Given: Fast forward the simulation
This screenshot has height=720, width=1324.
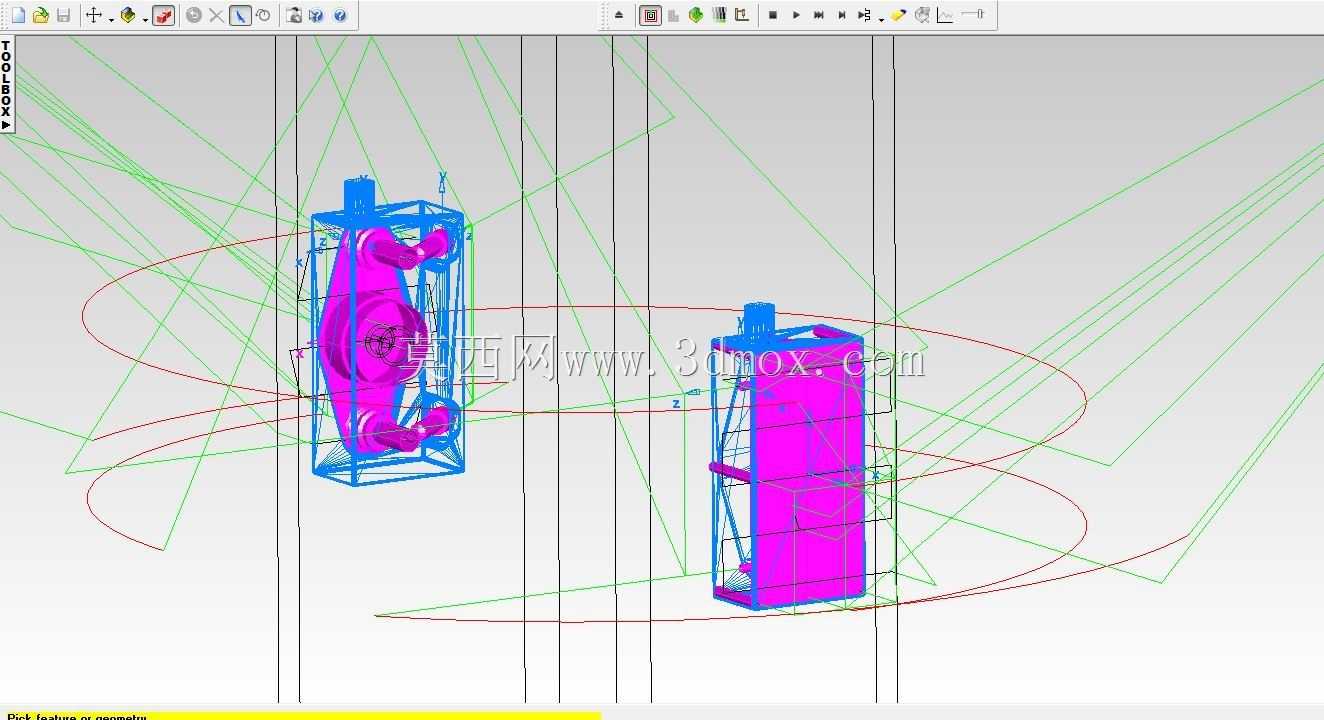Looking at the screenshot, I should [819, 15].
